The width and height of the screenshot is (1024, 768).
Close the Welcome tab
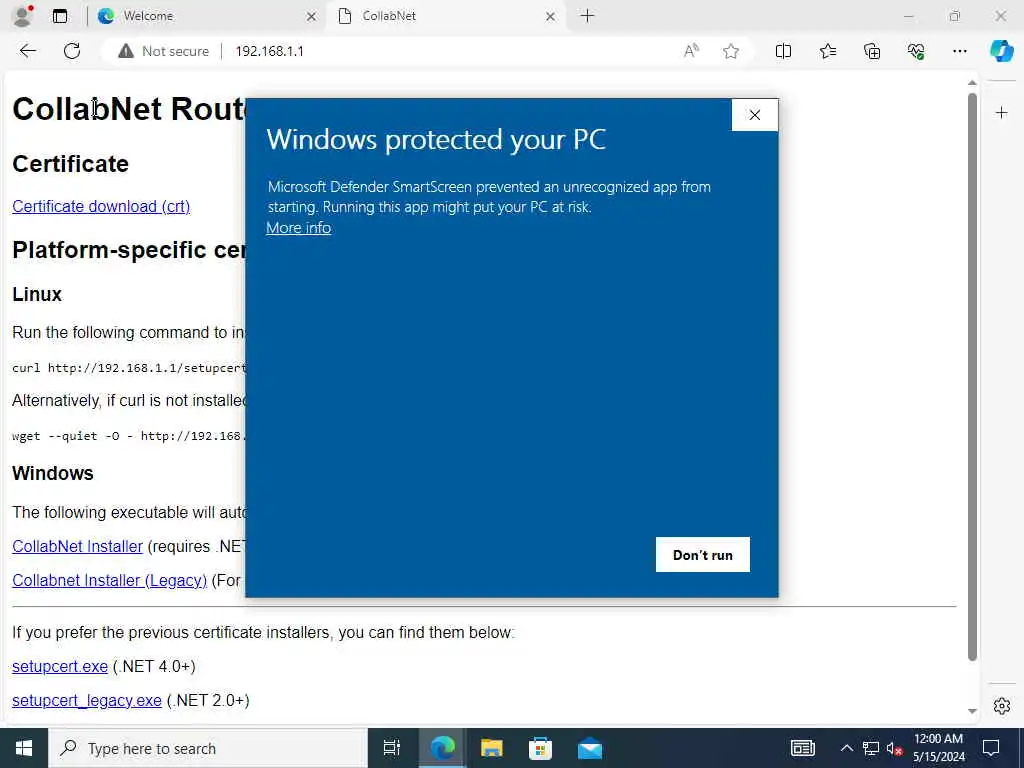click(312, 16)
